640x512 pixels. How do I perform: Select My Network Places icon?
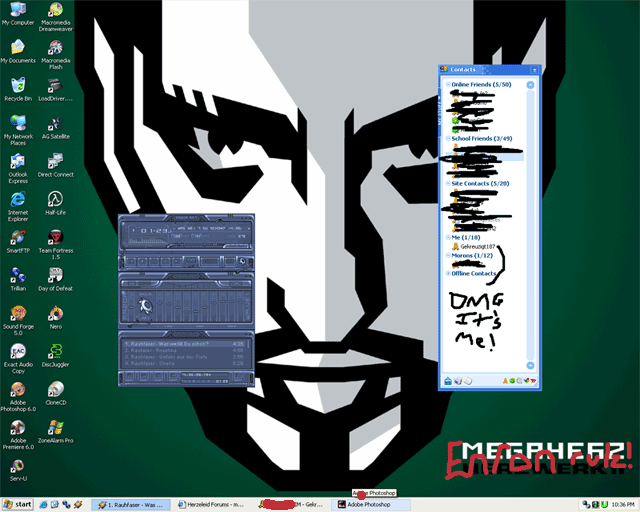tap(18, 130)
